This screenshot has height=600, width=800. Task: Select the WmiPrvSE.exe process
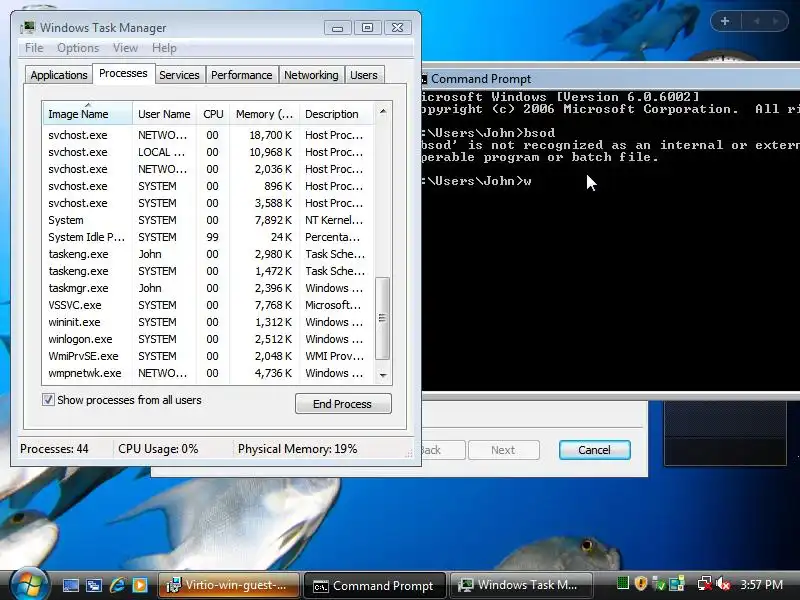tap(209, 356)
